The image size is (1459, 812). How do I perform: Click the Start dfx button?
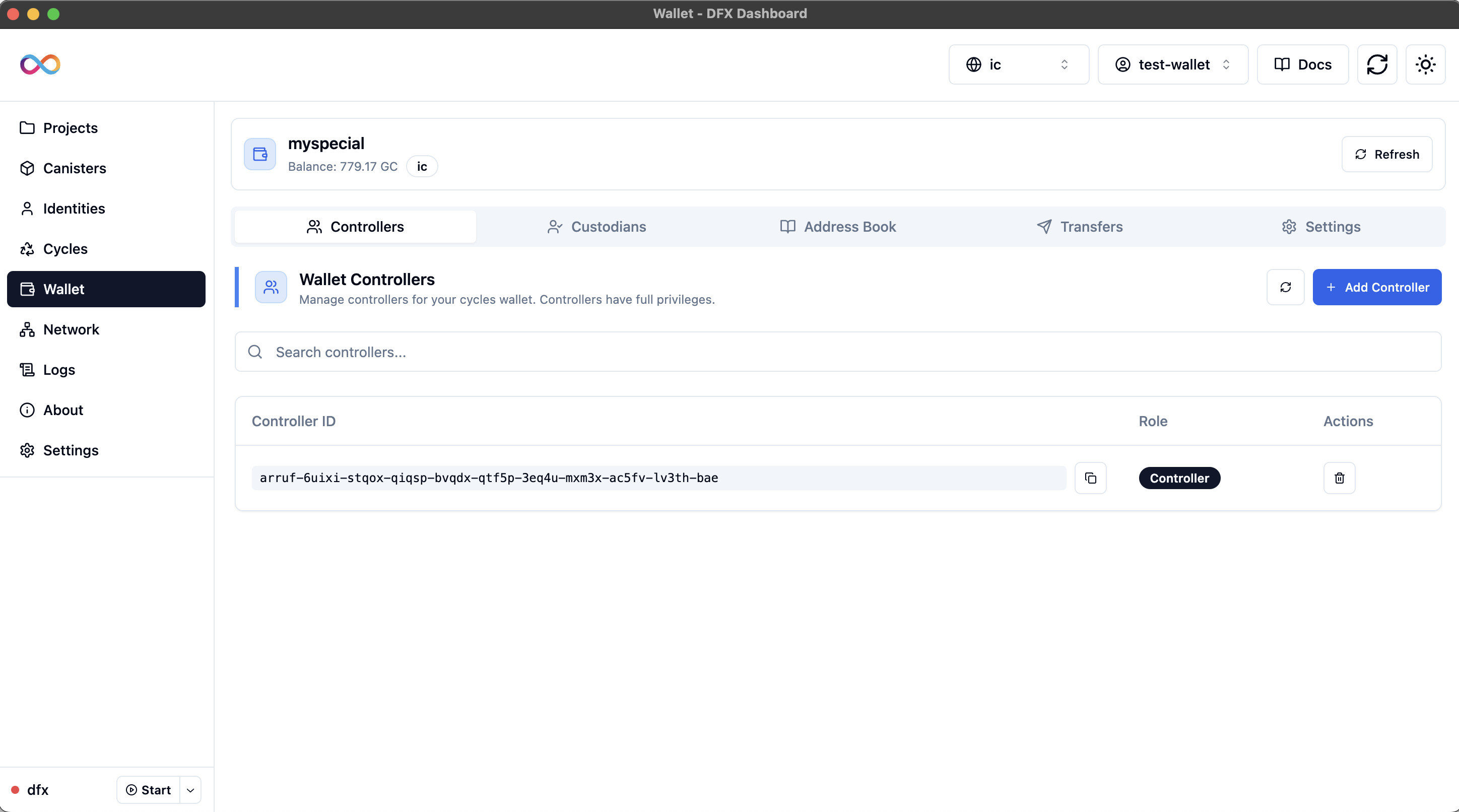click(x=149, y=790)
